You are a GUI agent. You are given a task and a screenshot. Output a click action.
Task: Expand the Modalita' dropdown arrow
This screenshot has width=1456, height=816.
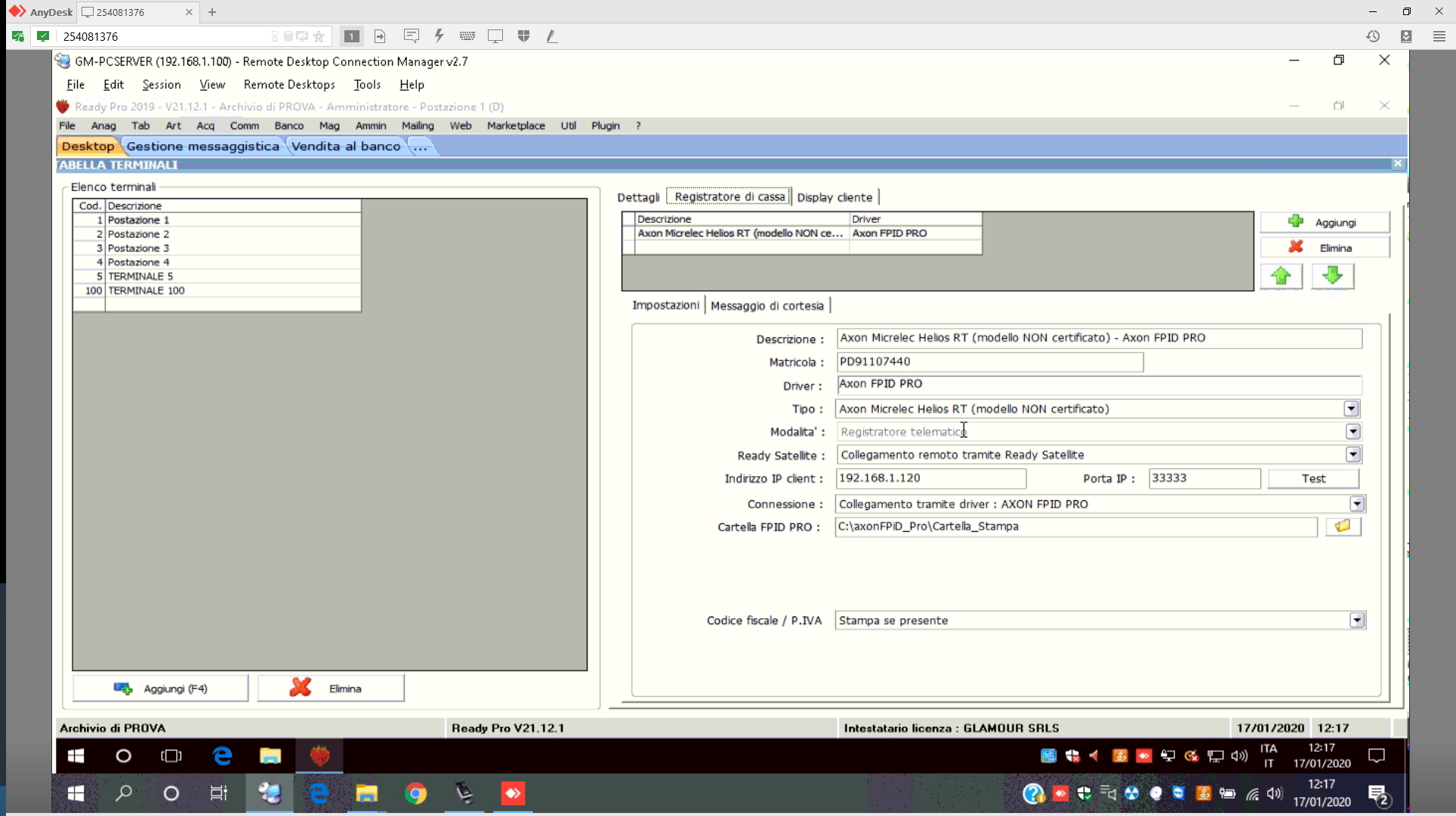(1353, 431)
